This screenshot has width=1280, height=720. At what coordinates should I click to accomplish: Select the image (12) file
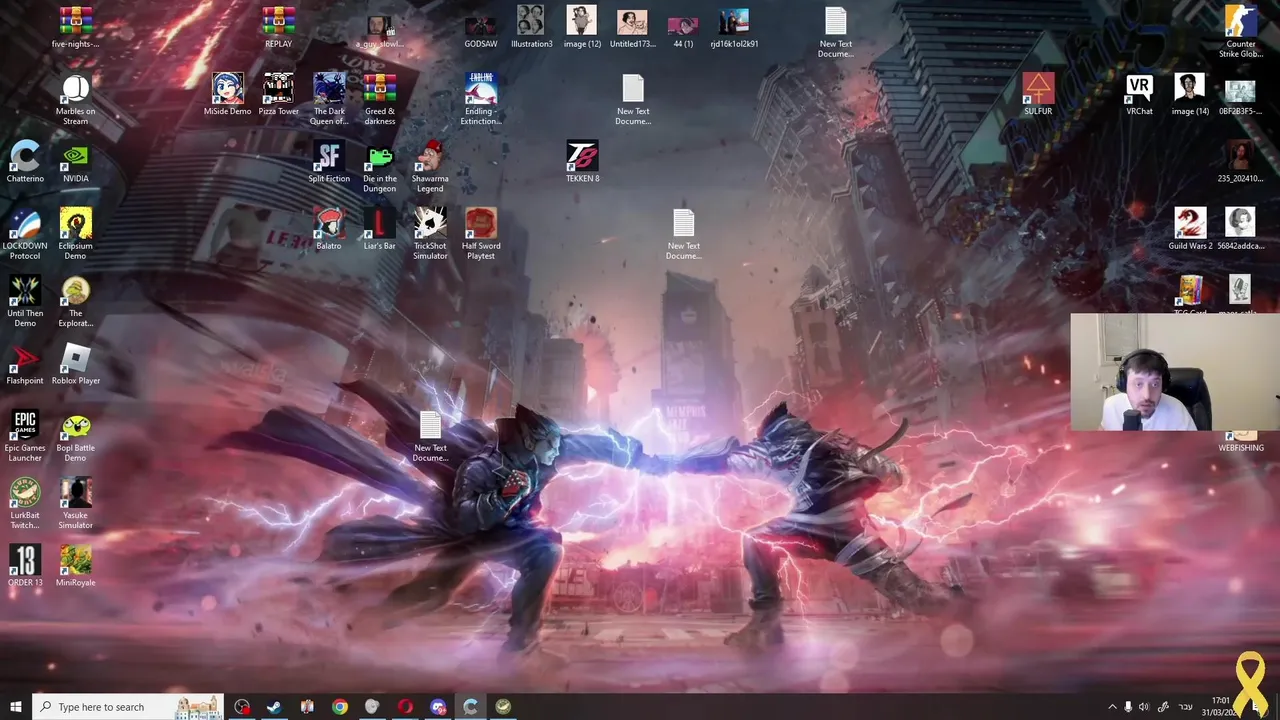pos(582,28)
